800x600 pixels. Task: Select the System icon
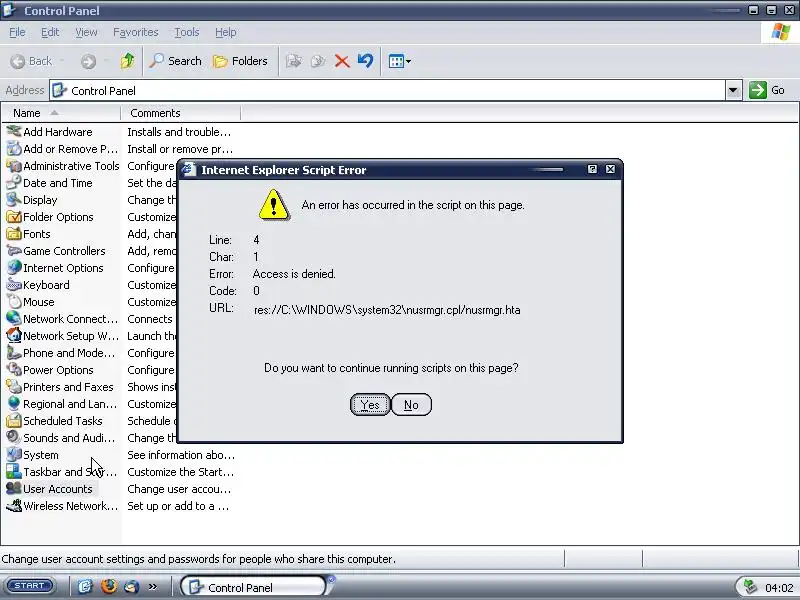coord(14,455)
